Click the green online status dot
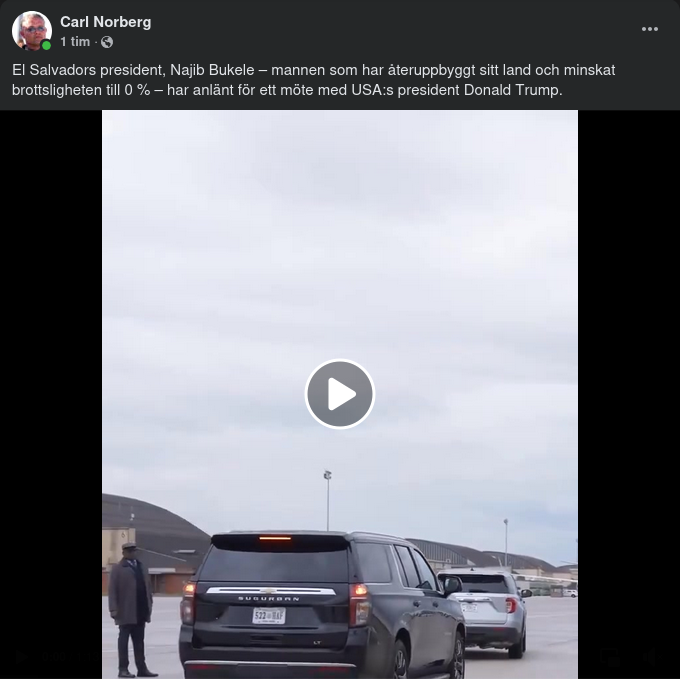This screenshot has height=679, width=680. click(x=46, y=45)
